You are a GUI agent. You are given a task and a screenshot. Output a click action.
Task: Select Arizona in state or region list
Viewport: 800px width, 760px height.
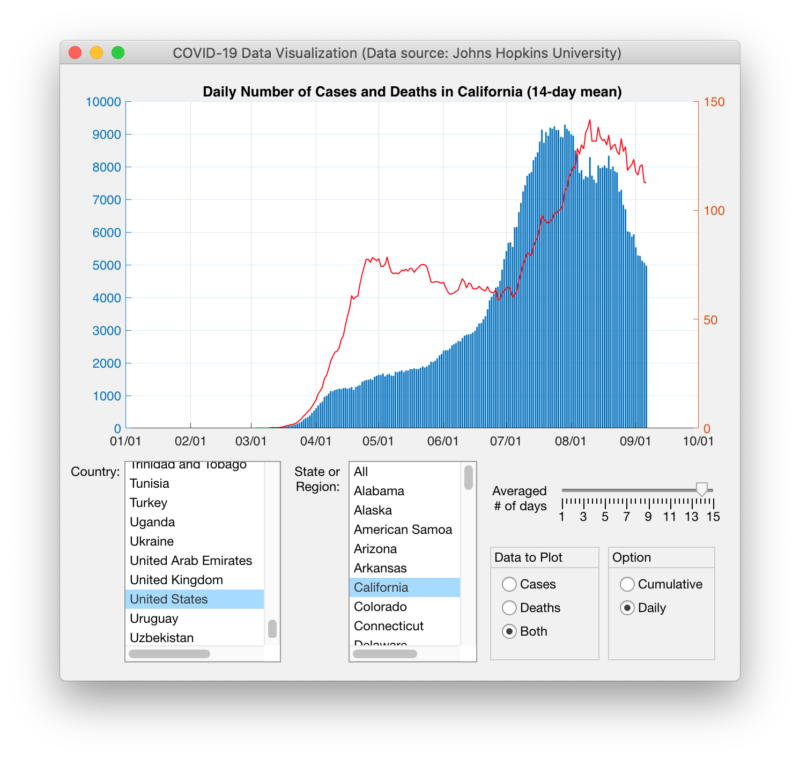376,549
